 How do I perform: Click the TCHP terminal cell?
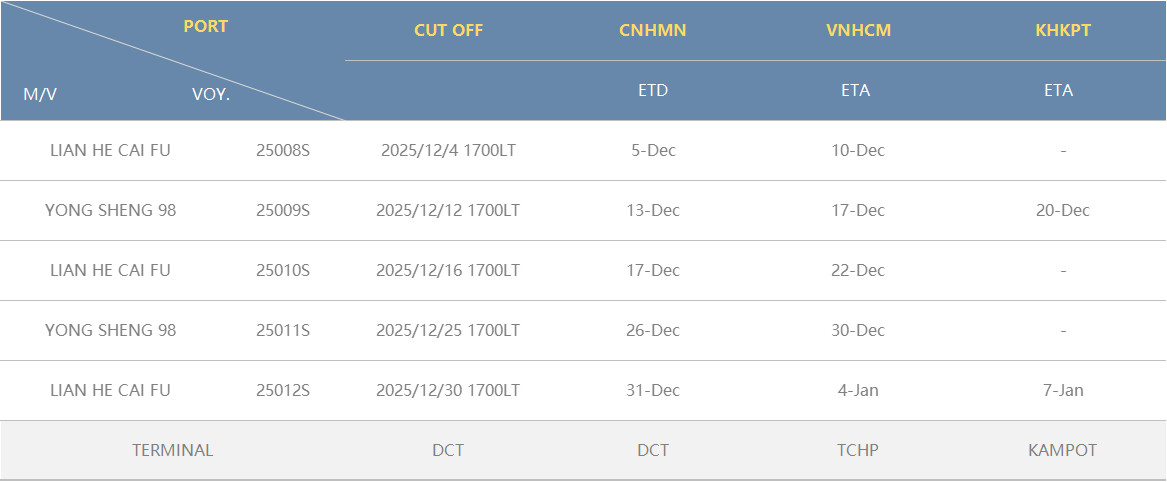pos(858,451)
